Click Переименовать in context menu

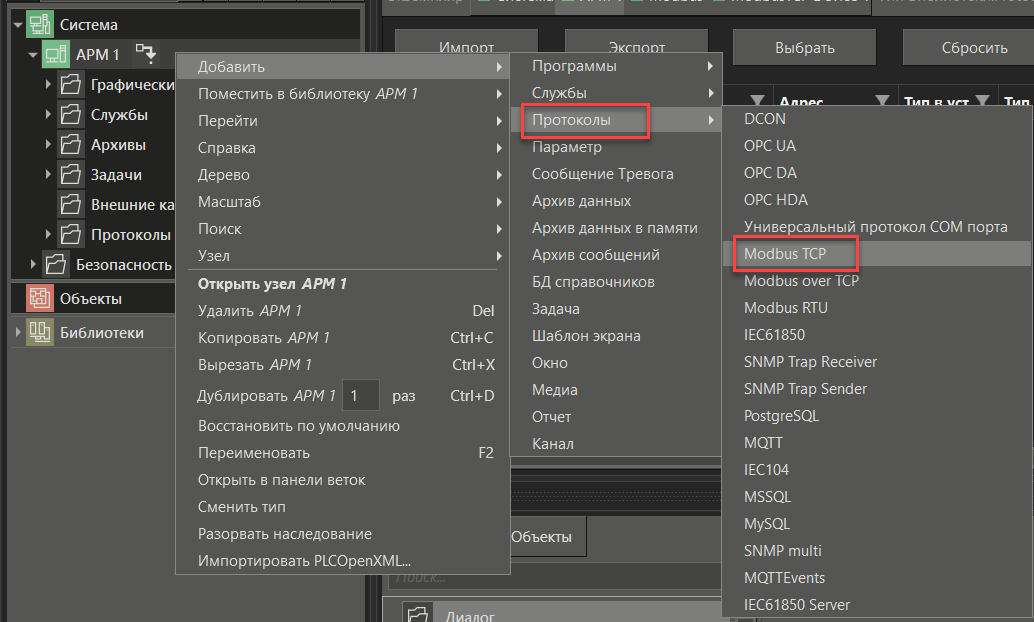[x=254, y=453]
